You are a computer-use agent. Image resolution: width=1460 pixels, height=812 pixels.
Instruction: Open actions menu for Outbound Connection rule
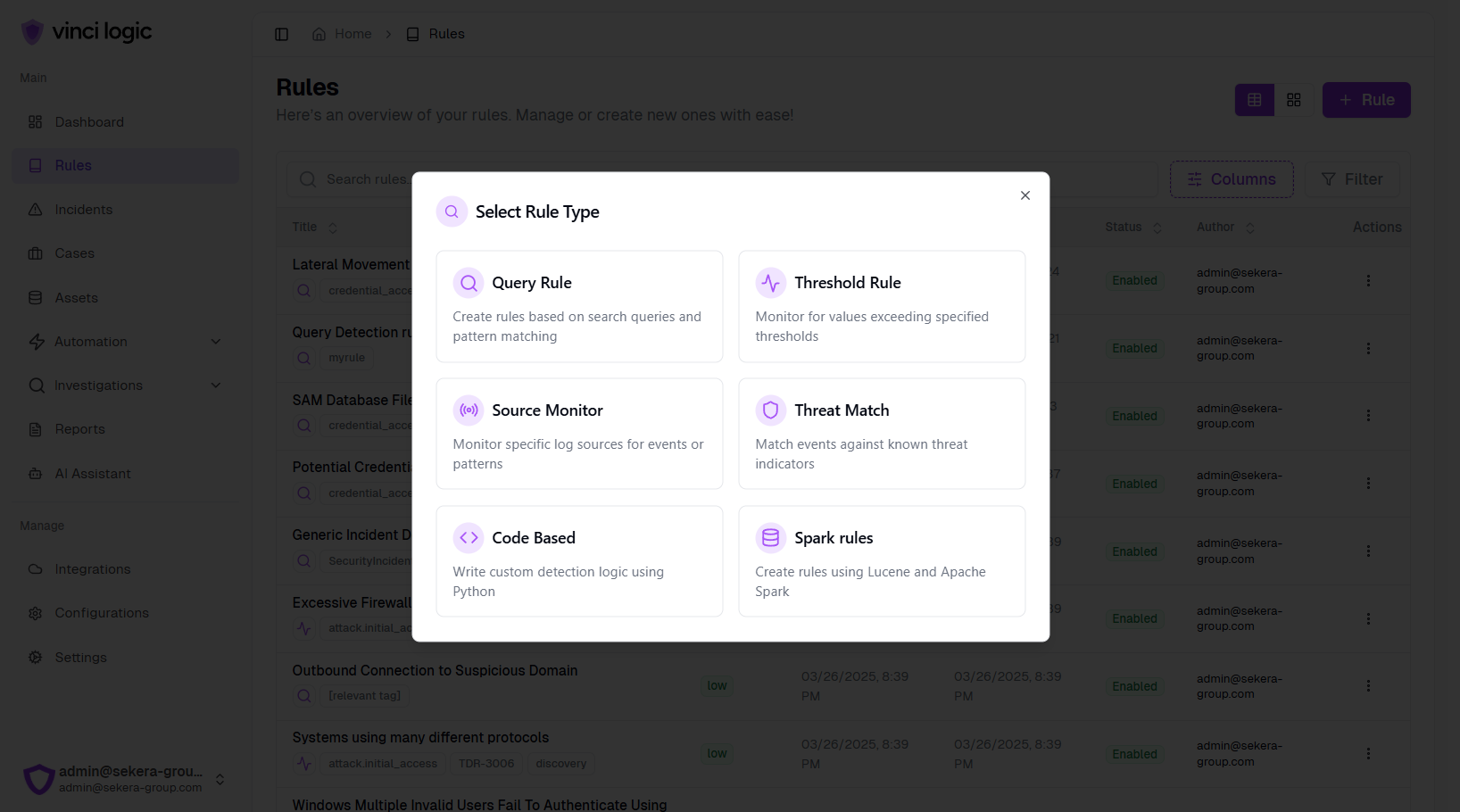pyautogui.click(x=1367, y=686)
